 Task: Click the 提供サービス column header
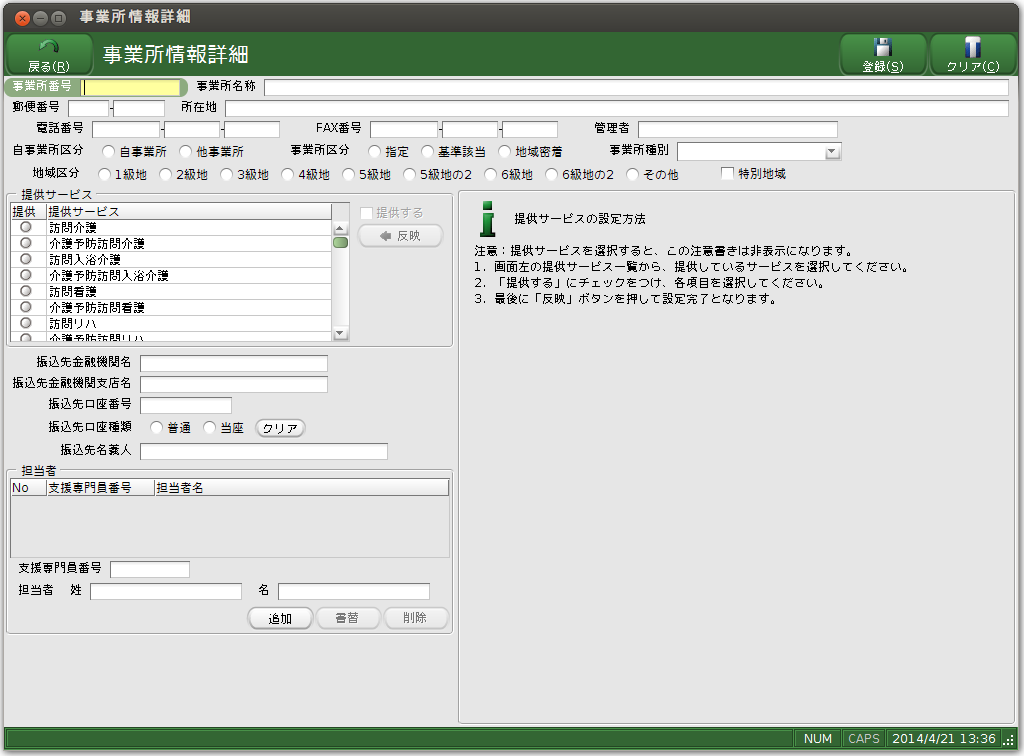(189, 212)
